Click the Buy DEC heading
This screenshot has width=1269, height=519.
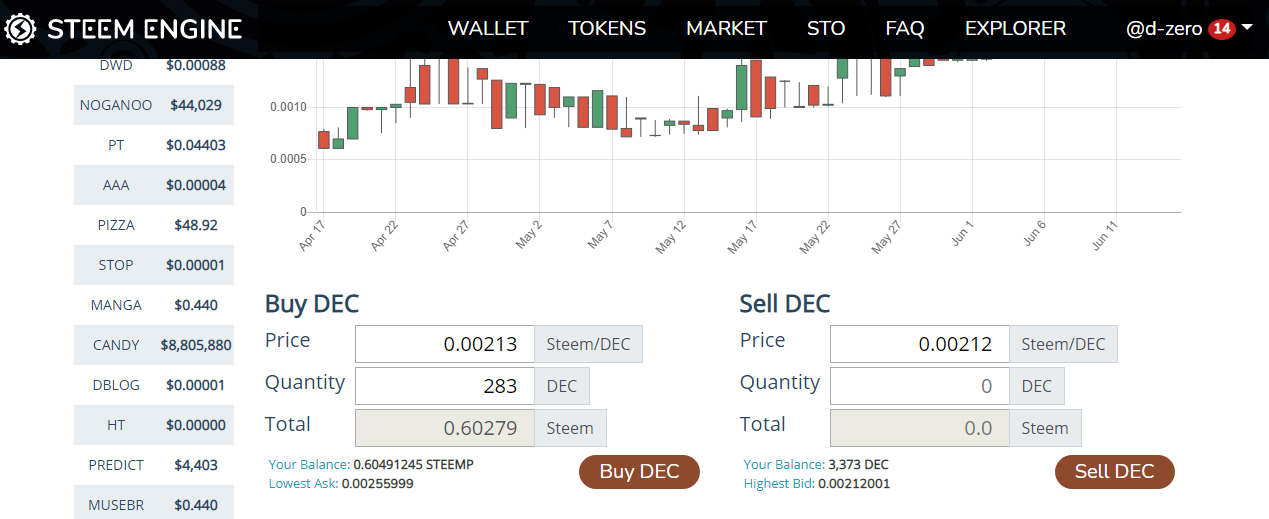click(x=312, y=304)
